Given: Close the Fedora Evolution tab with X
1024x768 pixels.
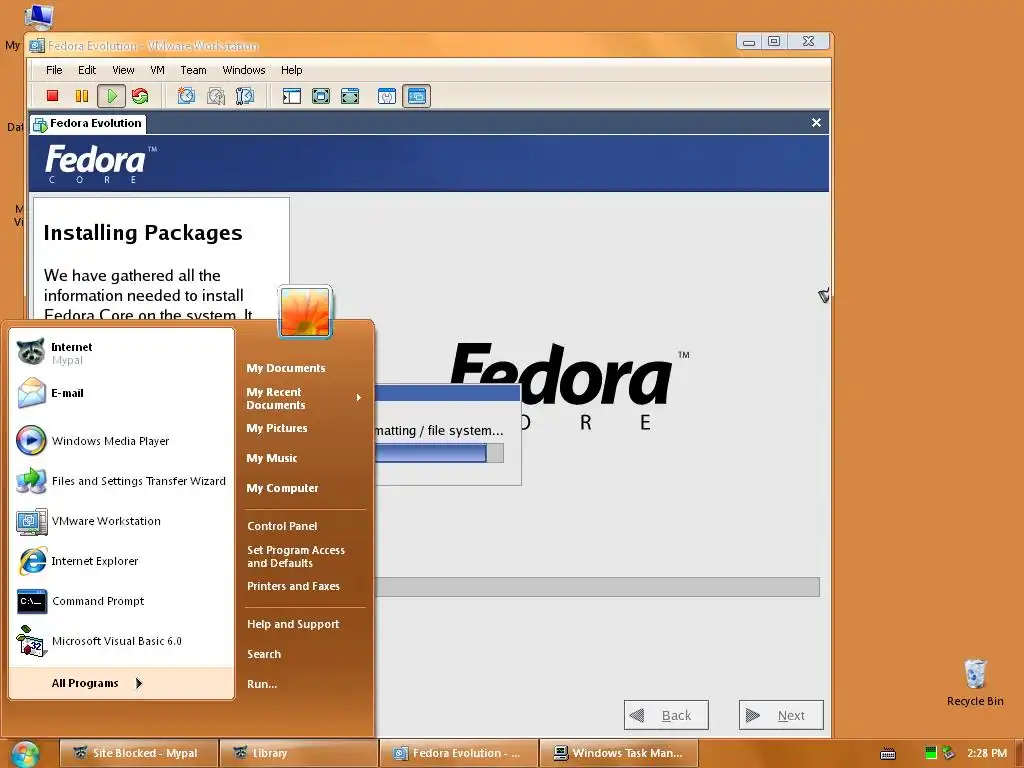Looking at the screenshot, I should pos(816,123).
